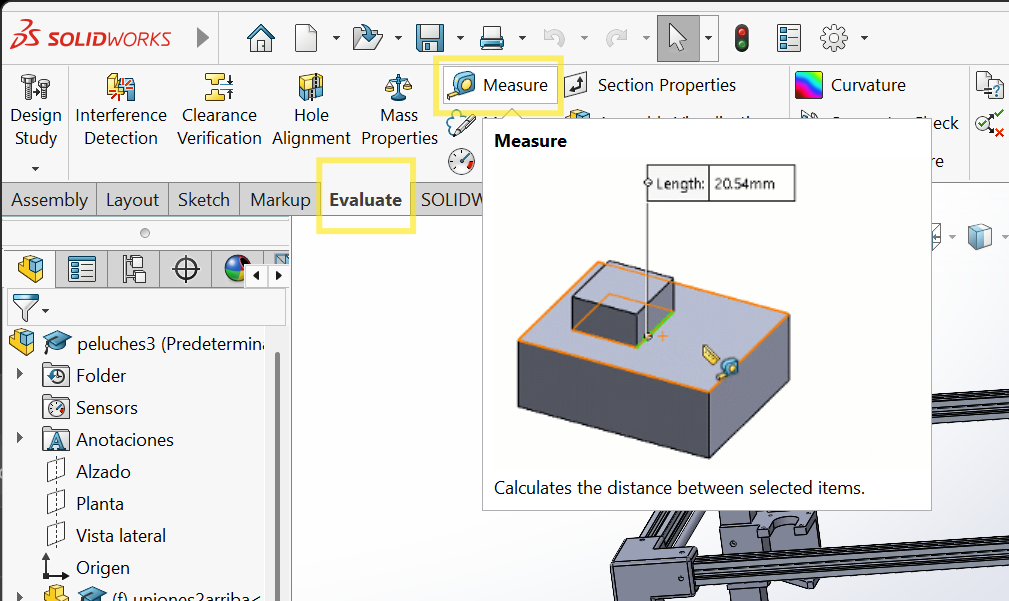The image size is (1009, 601).
Task: Create a new document with the New icon
Action: tap(306, 38)
